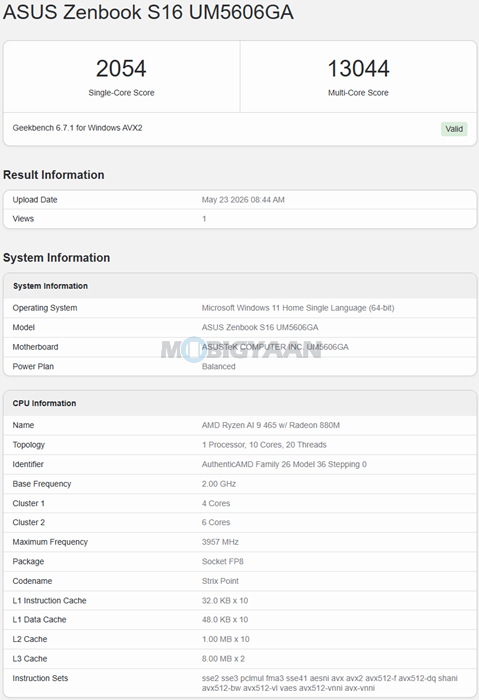Click the 1.00 MB x 10 value

point(225,639)
